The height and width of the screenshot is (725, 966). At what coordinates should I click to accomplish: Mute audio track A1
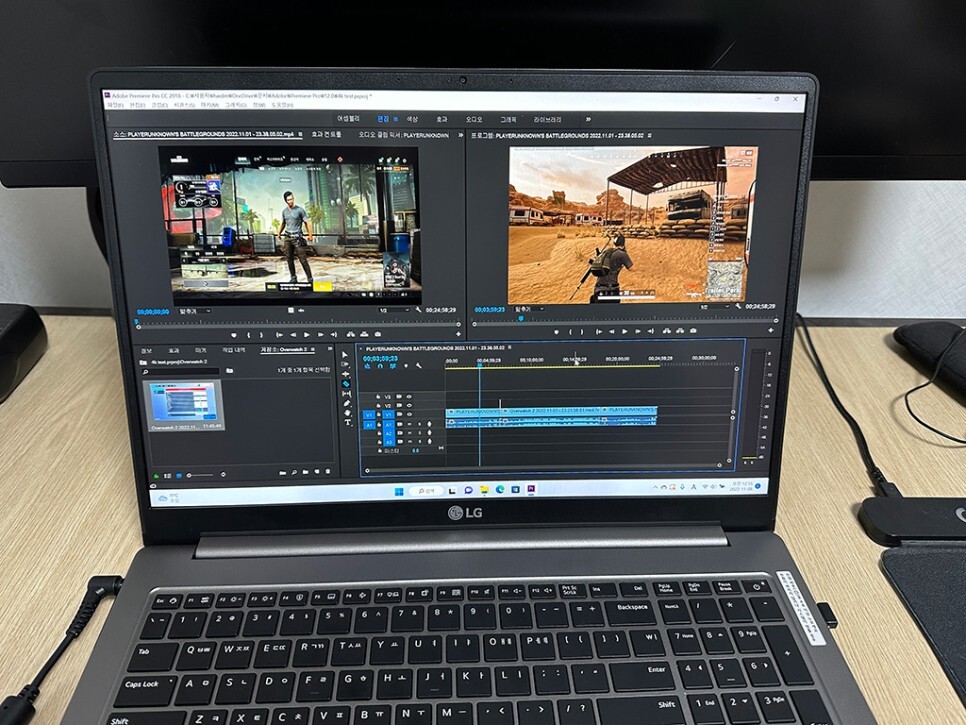[x=410, y=424]
